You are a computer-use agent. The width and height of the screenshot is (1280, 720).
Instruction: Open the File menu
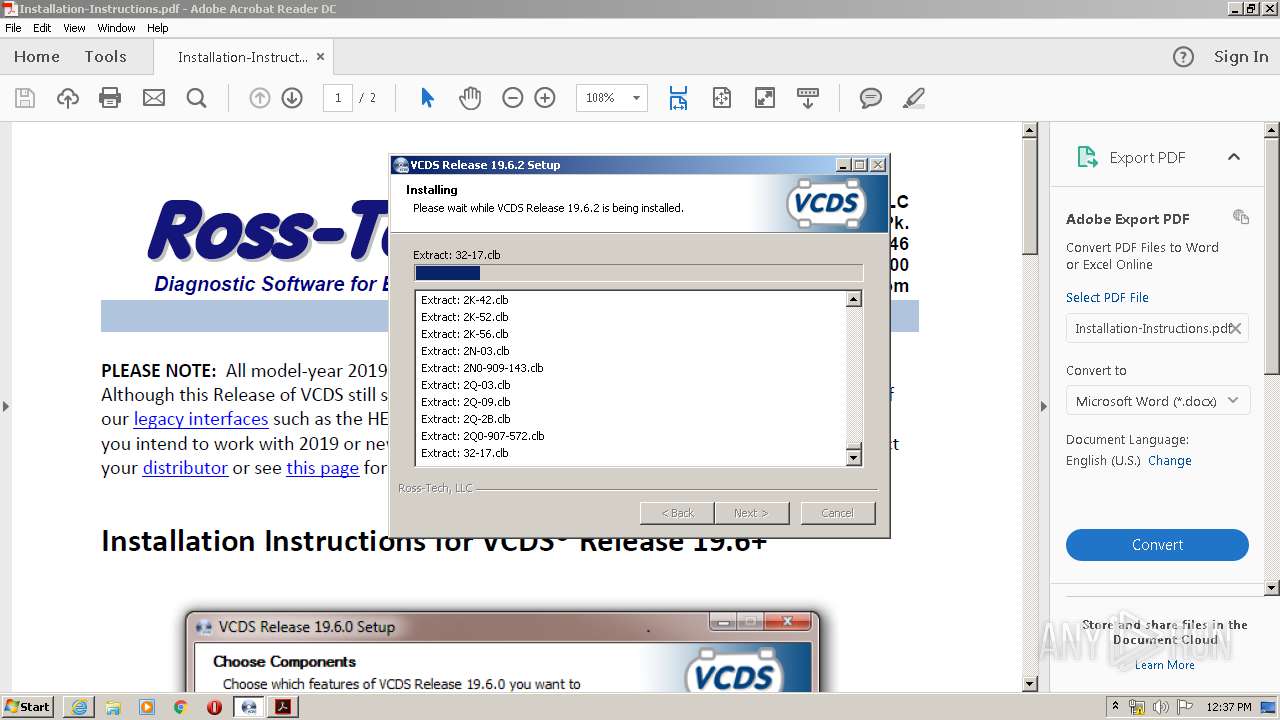pos(13,28)
